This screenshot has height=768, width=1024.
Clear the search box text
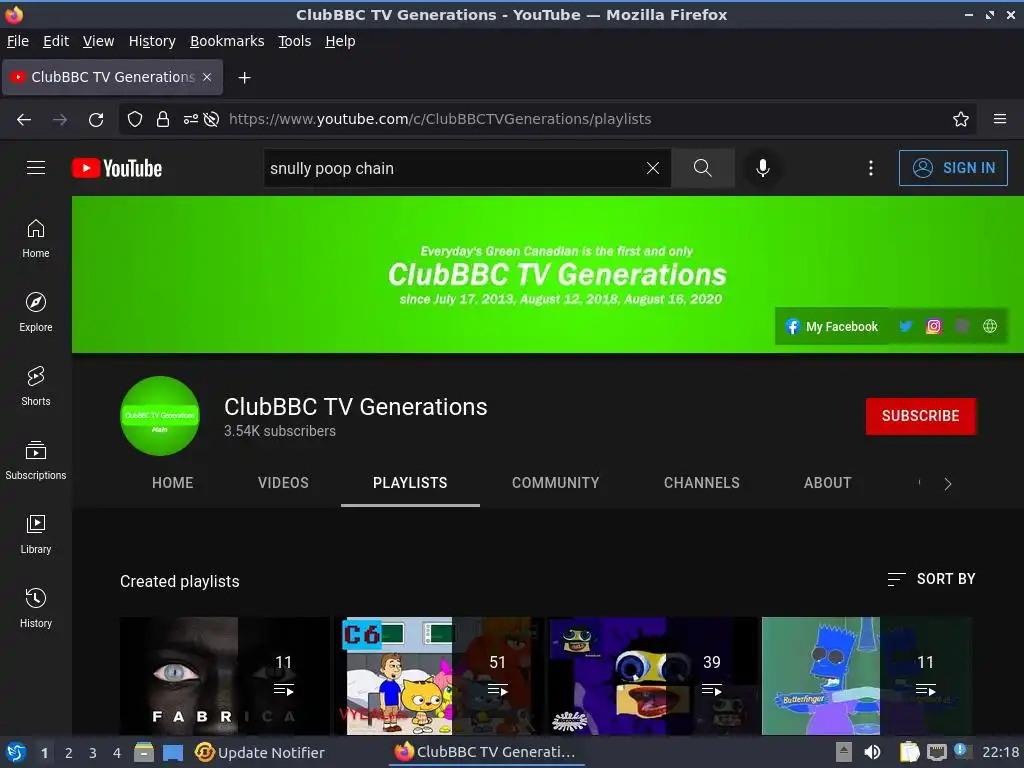point(652,168)
